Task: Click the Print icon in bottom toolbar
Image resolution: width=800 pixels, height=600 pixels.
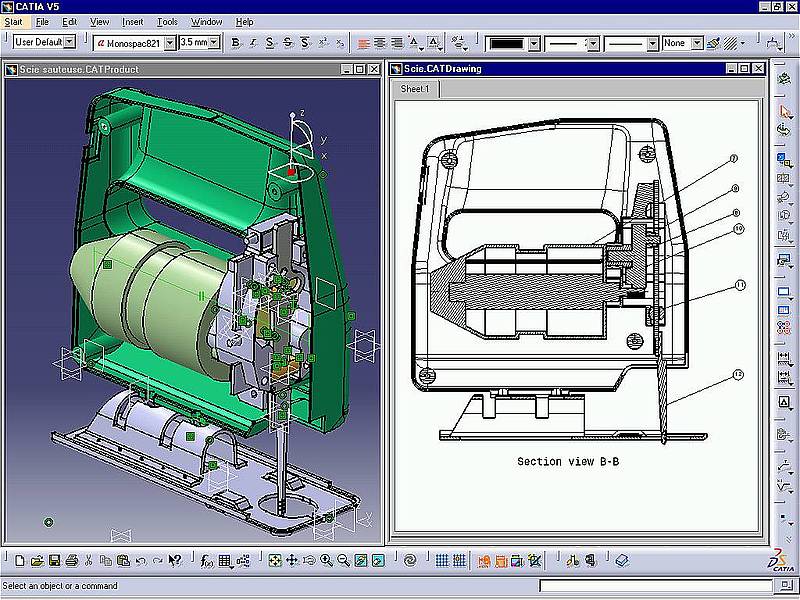Action: 71,561
